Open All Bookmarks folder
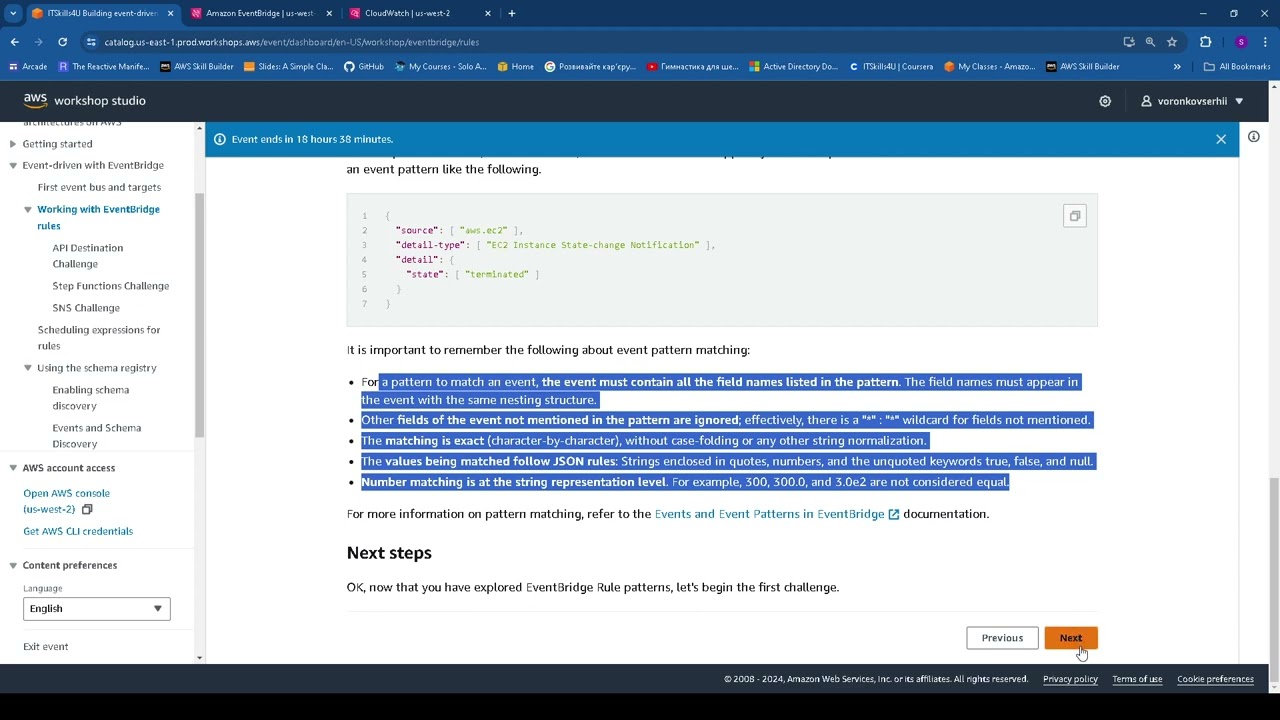1280x720 pixels. (1237, 67)
